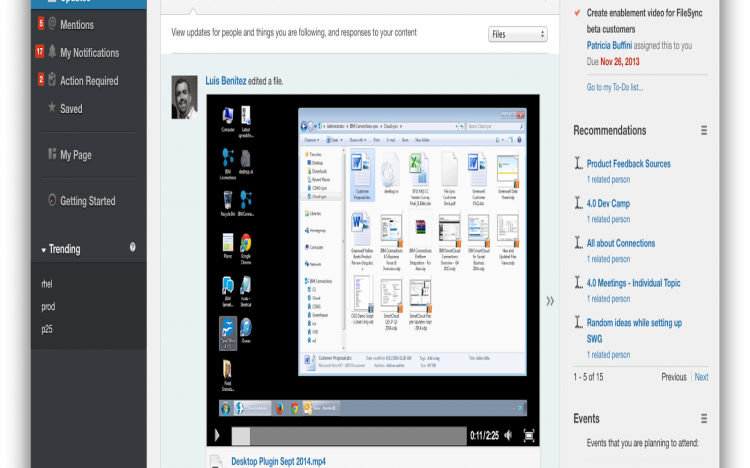This screenshot has width=750, height=468.
Task: Open Desktop Plugin Sept 2014.mp4 link
Action: [278, 461]
